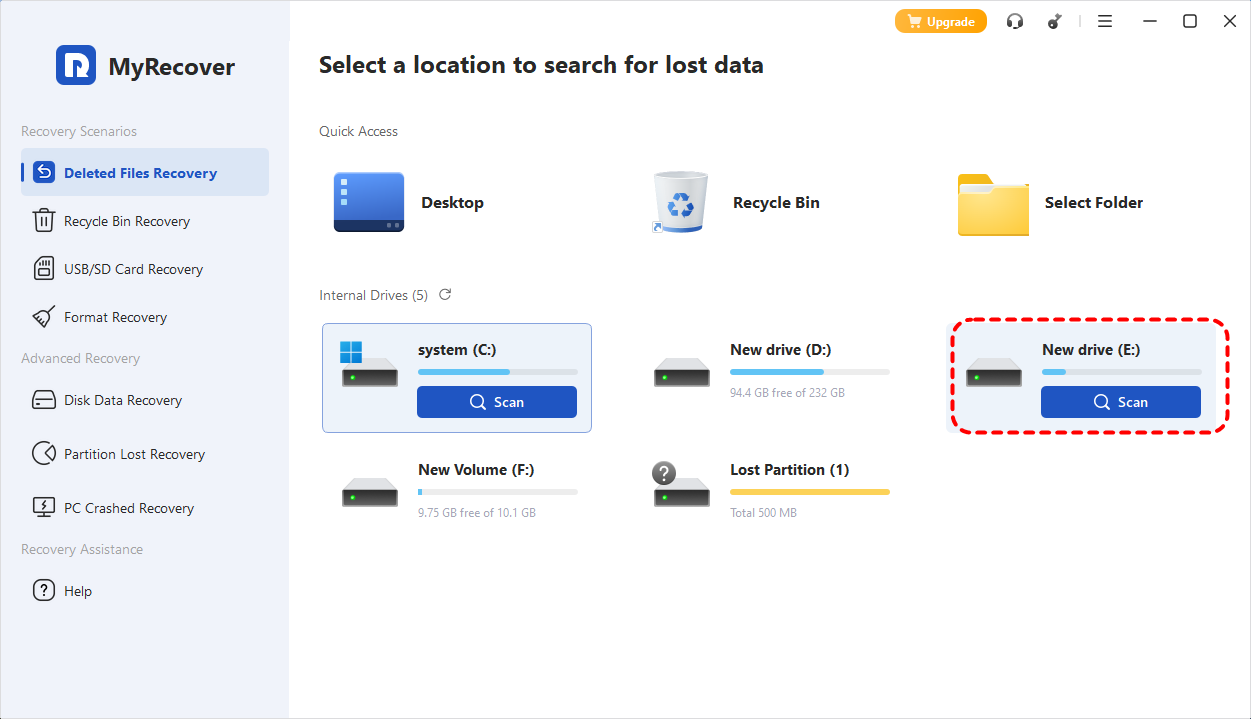
Task: Refresh the Internal Drives list
Action: (445, 295)
